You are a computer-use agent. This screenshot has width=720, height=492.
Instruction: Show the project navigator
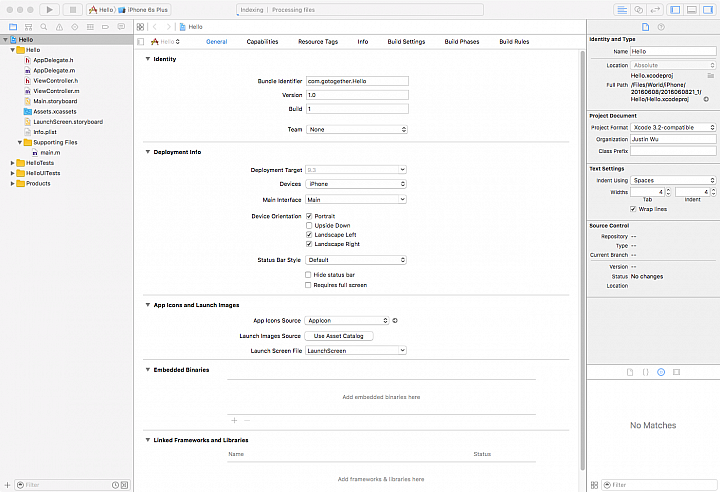pyautogui.click(x=13, y=27)
